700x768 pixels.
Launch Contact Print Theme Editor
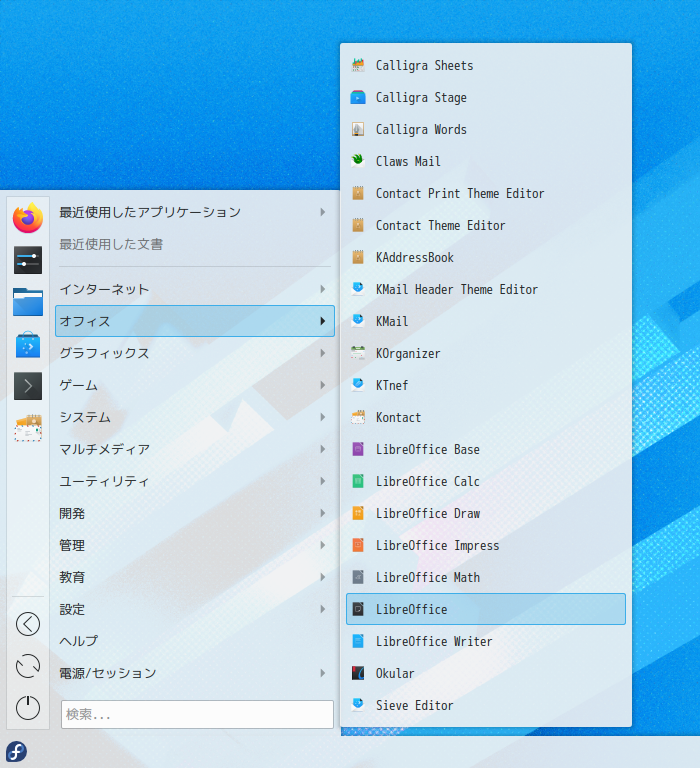click(486, 193)
